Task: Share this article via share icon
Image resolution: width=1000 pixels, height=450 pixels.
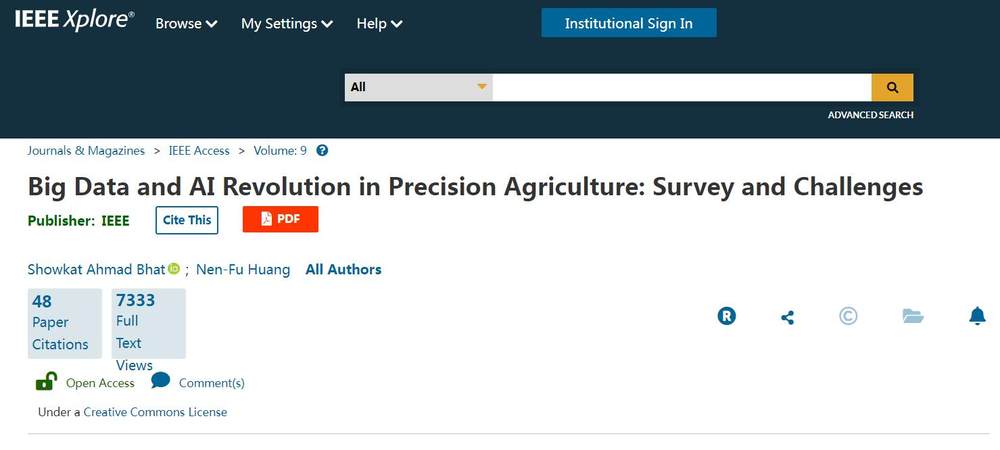Action: point(787,317)
